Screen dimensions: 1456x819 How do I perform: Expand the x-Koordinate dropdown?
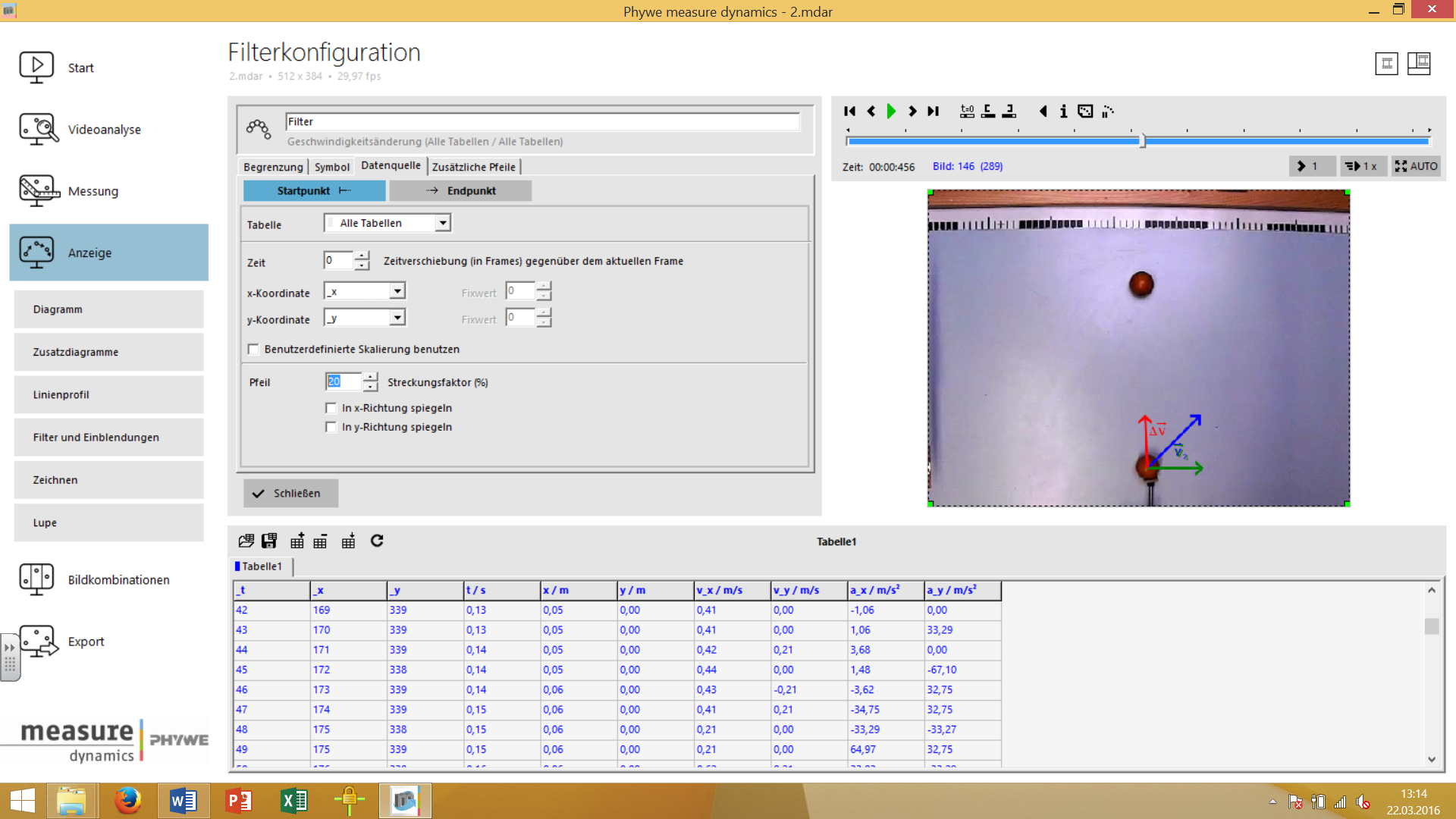coord(397,291)
